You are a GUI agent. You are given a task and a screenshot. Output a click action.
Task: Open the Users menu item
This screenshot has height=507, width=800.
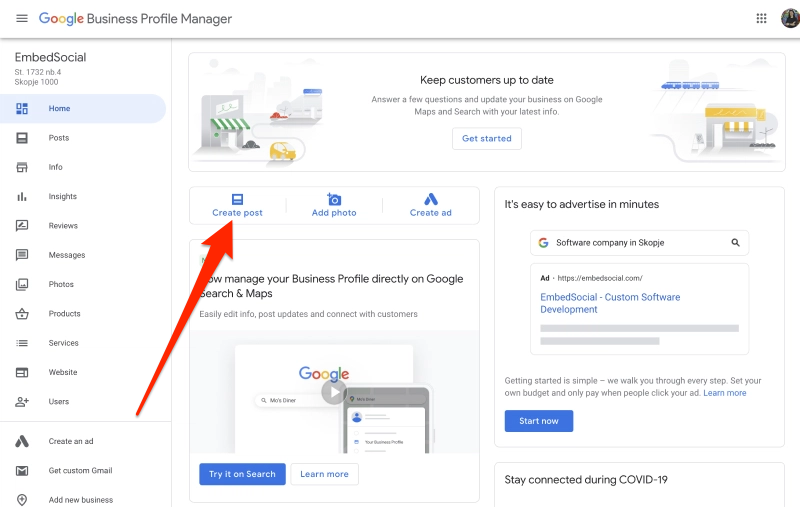pos(83,402)
